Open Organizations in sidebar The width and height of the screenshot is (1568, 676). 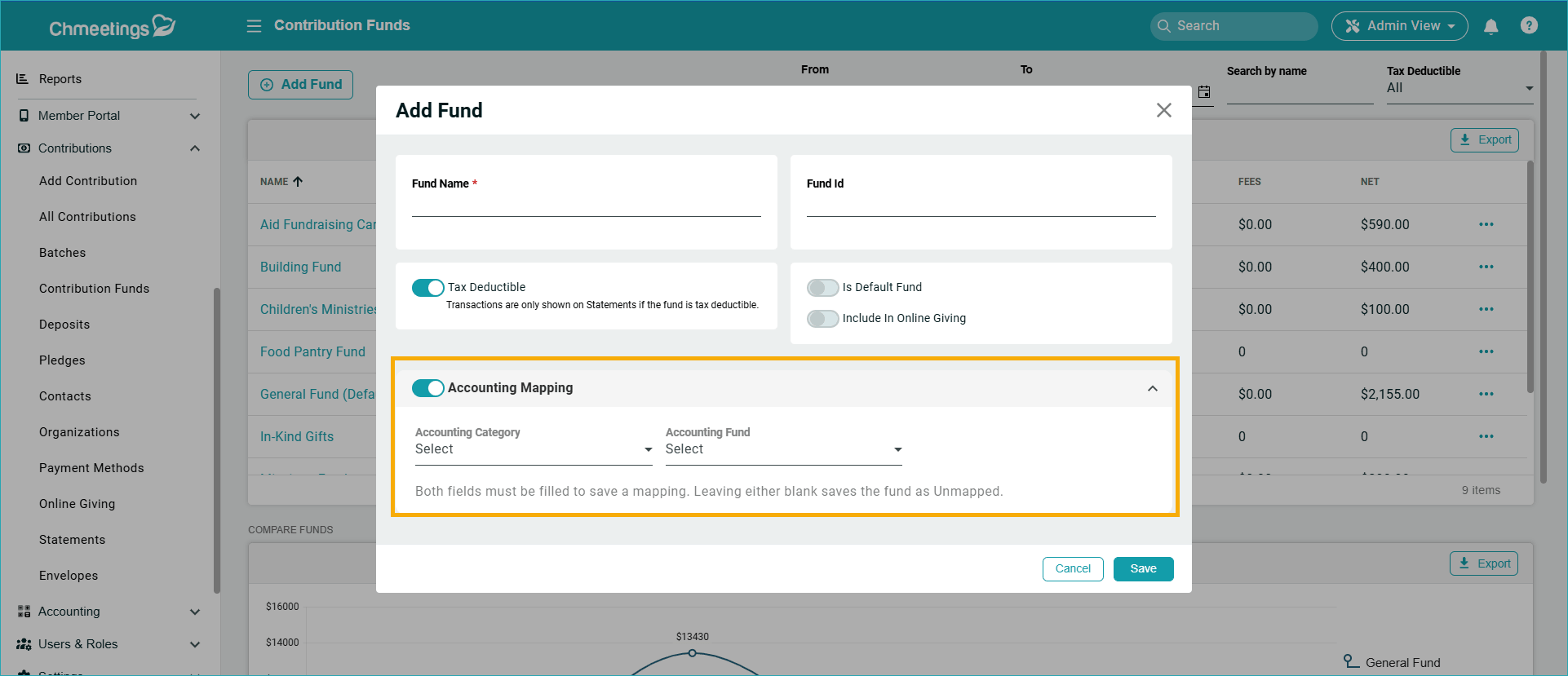[x=79, y=432]
